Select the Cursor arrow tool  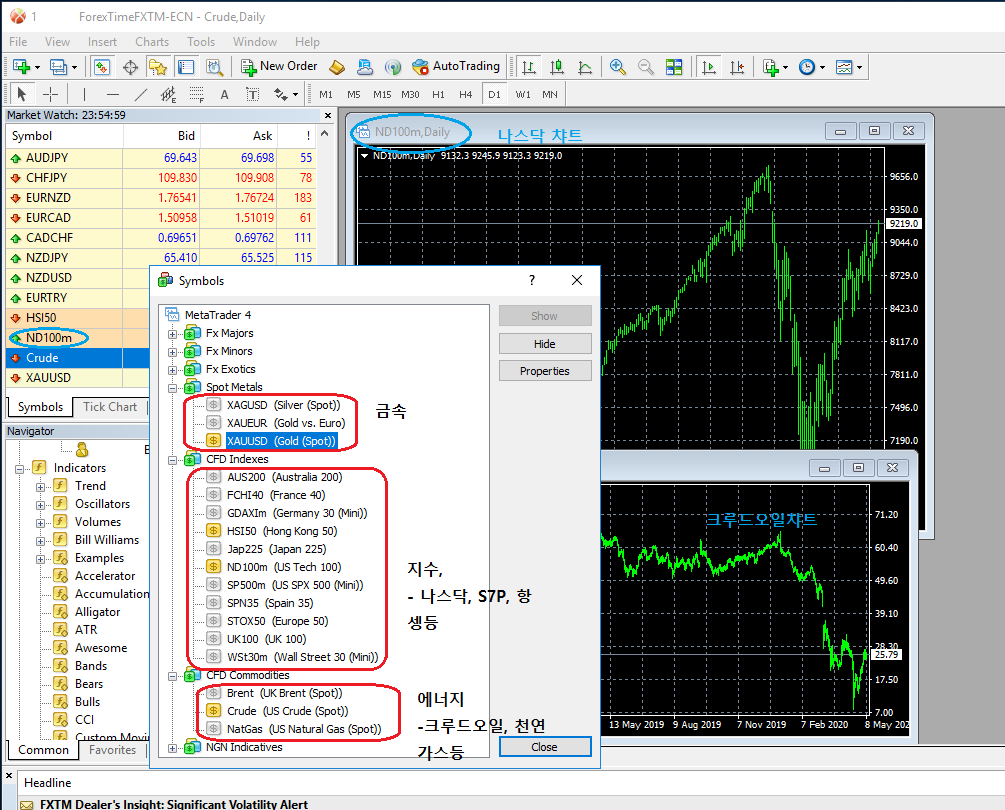[x=22, y=94]
